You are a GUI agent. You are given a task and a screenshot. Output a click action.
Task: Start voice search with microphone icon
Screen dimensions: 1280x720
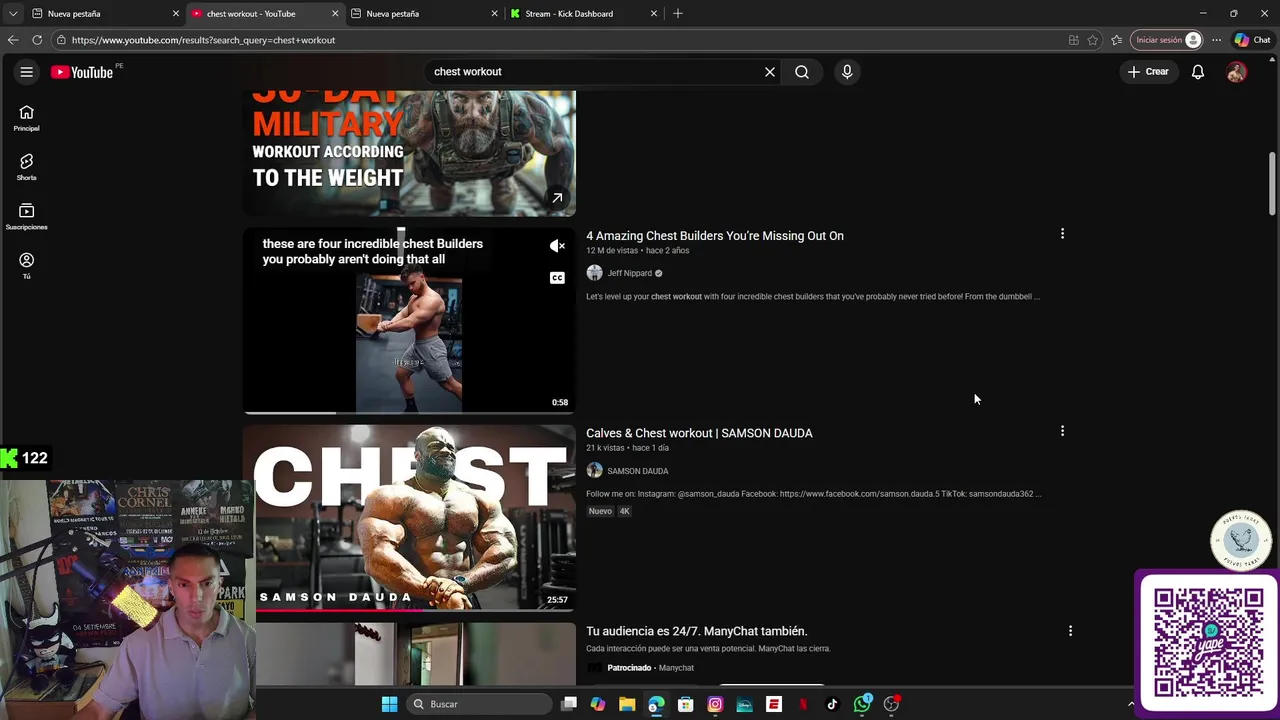[847, 72]
